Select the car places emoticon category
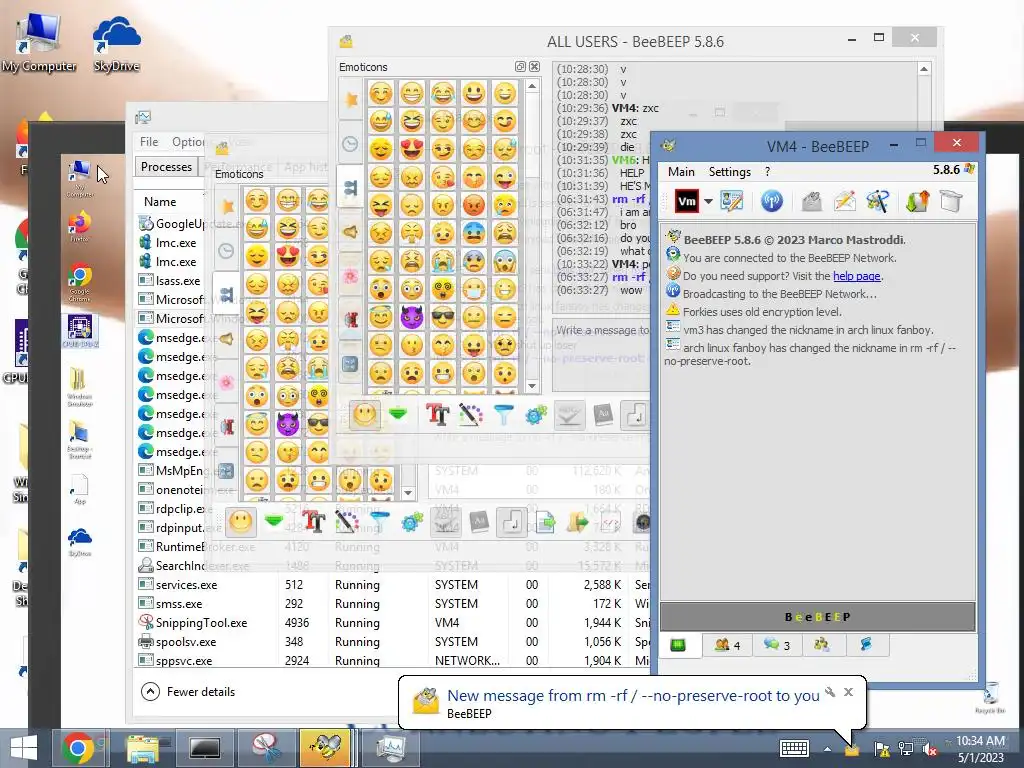 [x=351, y=319]
